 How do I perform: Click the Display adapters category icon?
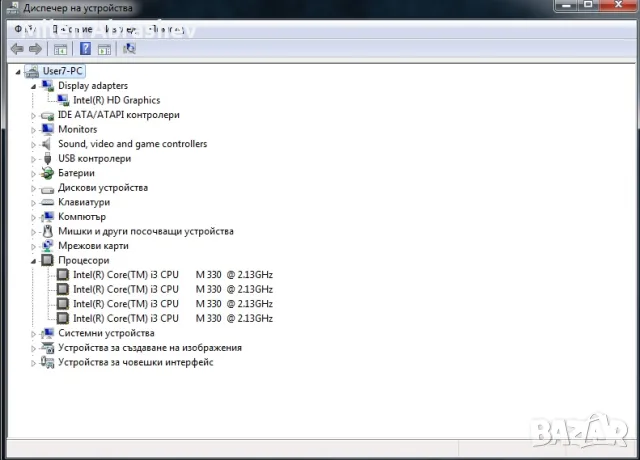coord(48,86)
